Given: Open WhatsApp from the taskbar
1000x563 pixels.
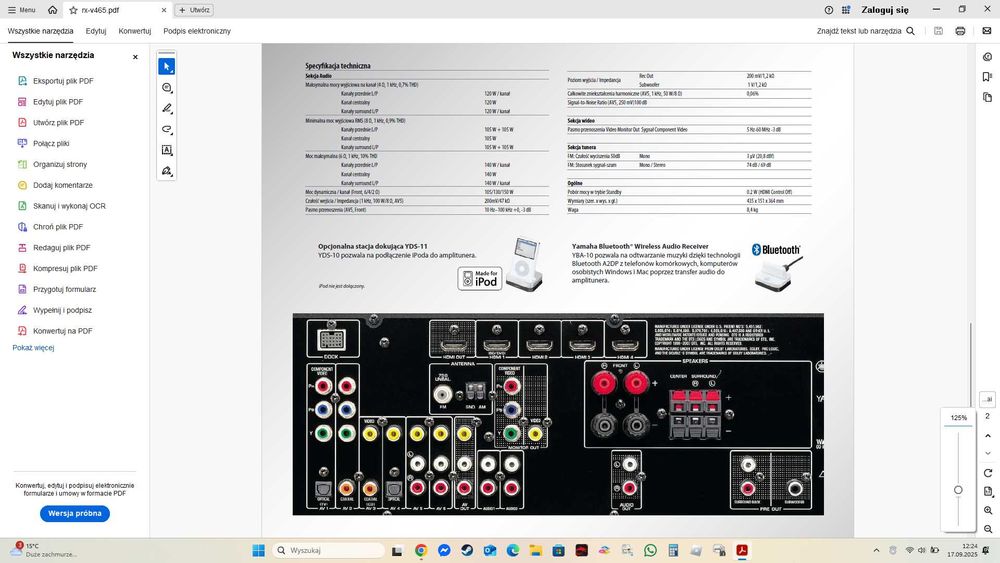Looking at the screenshot, I should (650, 550).
